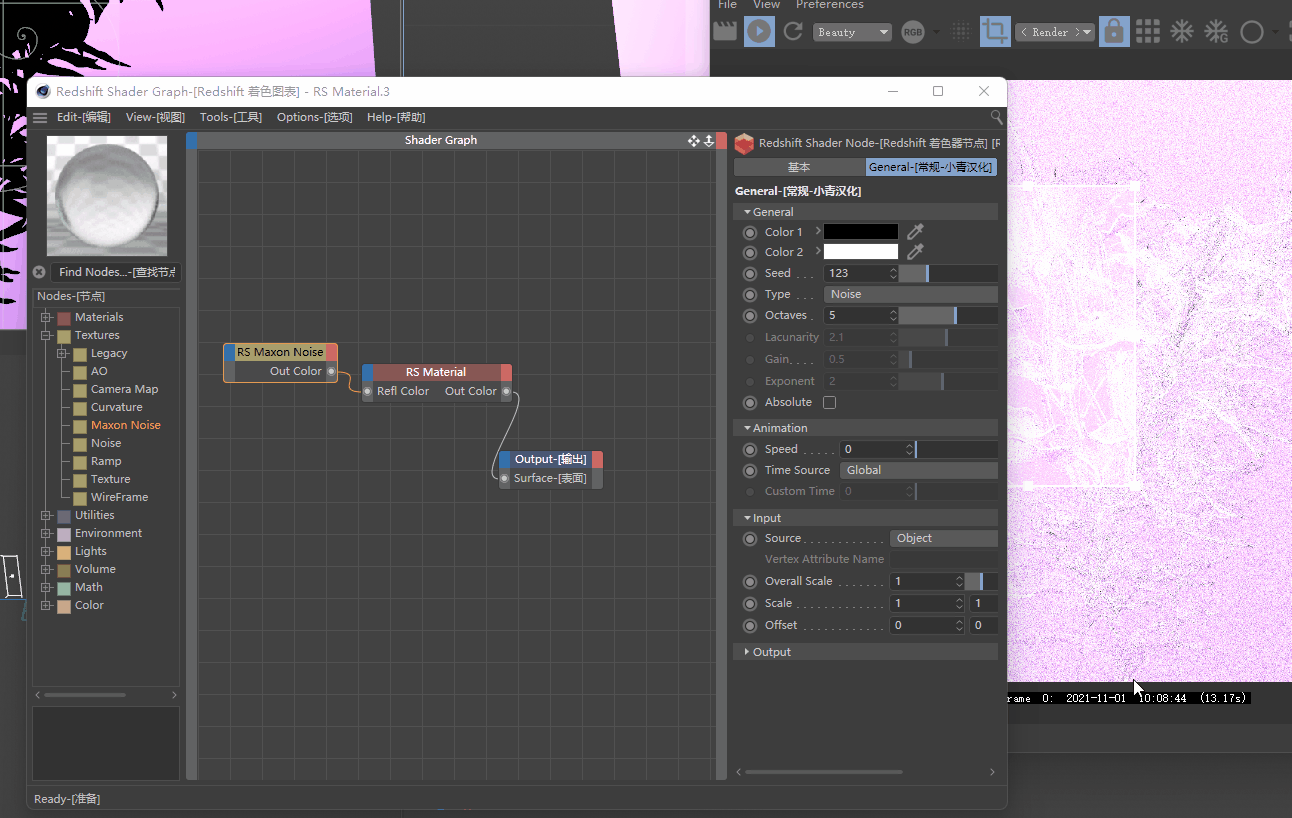The image size is (1292, 818).
Task: Toggle the animation dot beside Overall Scale
Action: pyautogui.click(x=750, y=581)
